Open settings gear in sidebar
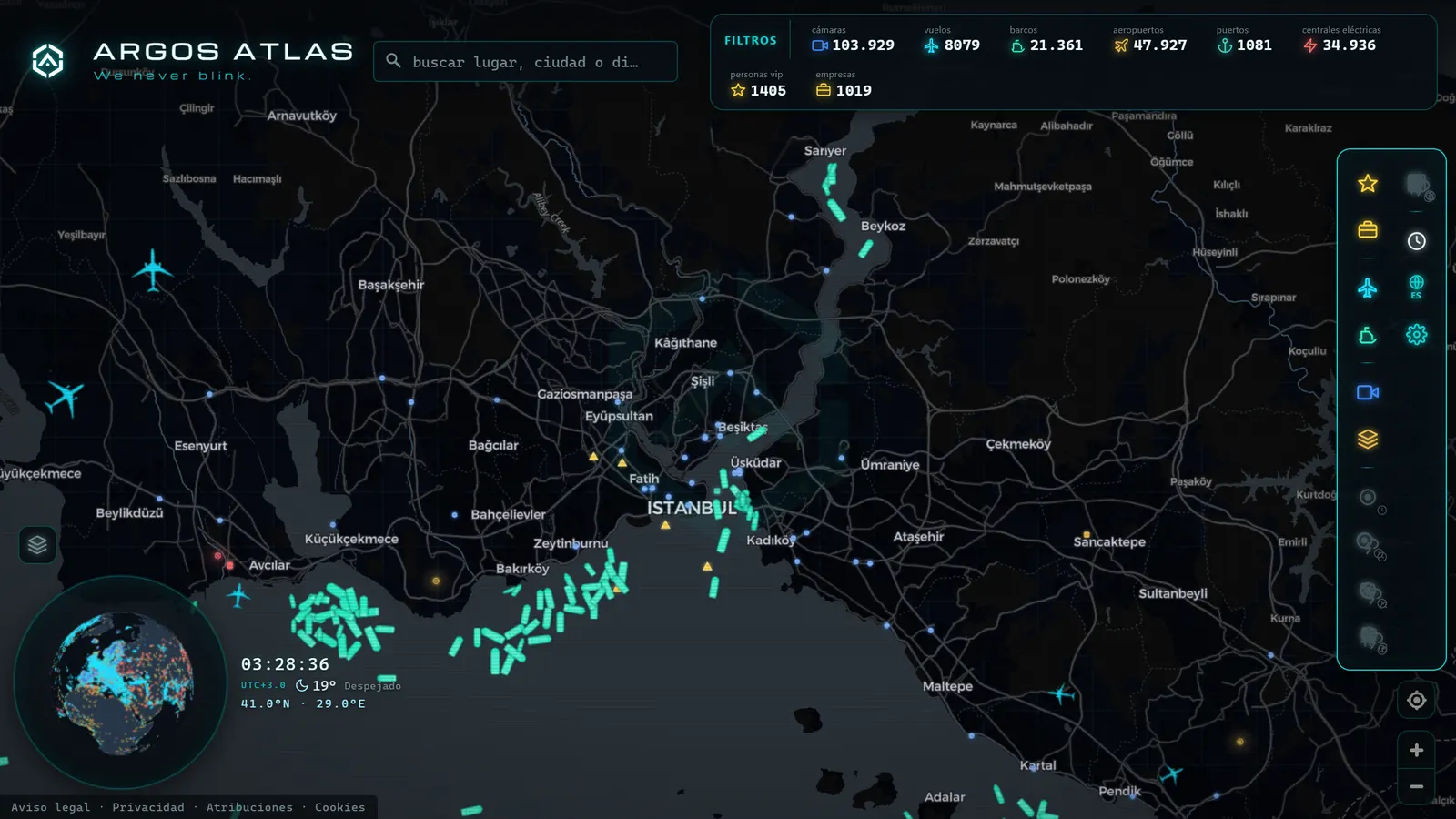1456x819 pixels. pos(1416,335)
